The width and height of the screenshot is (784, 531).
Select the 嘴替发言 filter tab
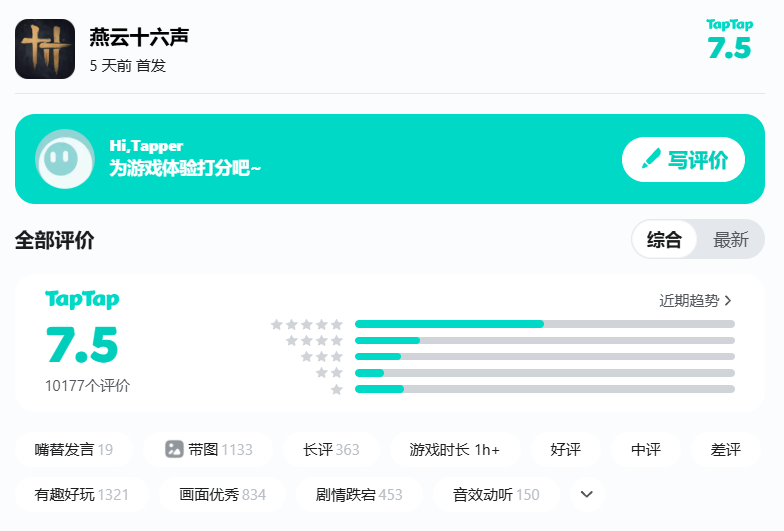[x=73, y=450]
